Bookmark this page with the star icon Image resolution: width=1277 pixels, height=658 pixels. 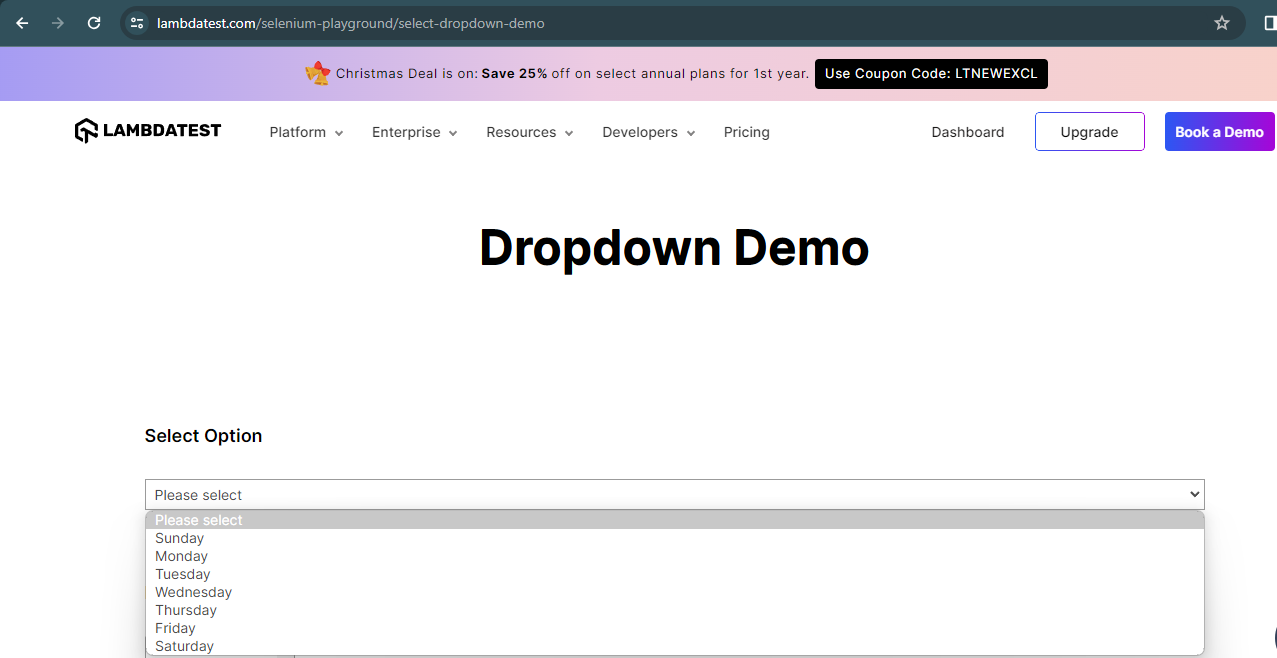point(1222,23)
